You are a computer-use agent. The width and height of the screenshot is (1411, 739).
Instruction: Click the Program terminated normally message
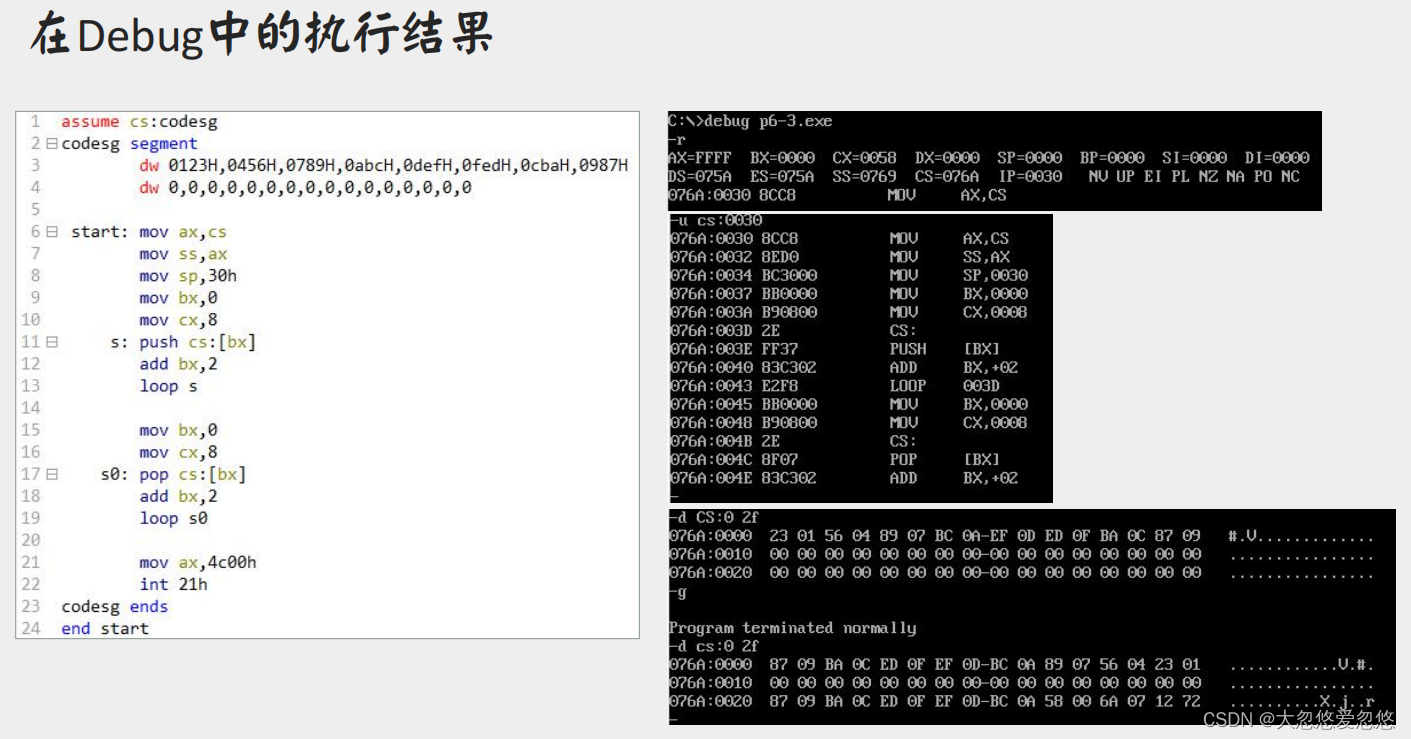coord(792,628)
